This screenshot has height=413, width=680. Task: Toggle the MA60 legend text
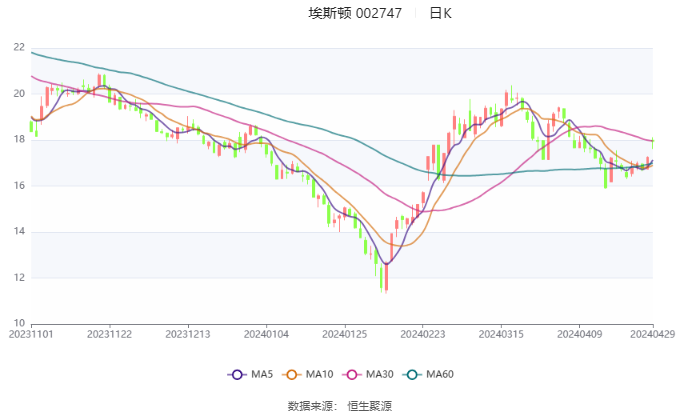tap(441, 374)
